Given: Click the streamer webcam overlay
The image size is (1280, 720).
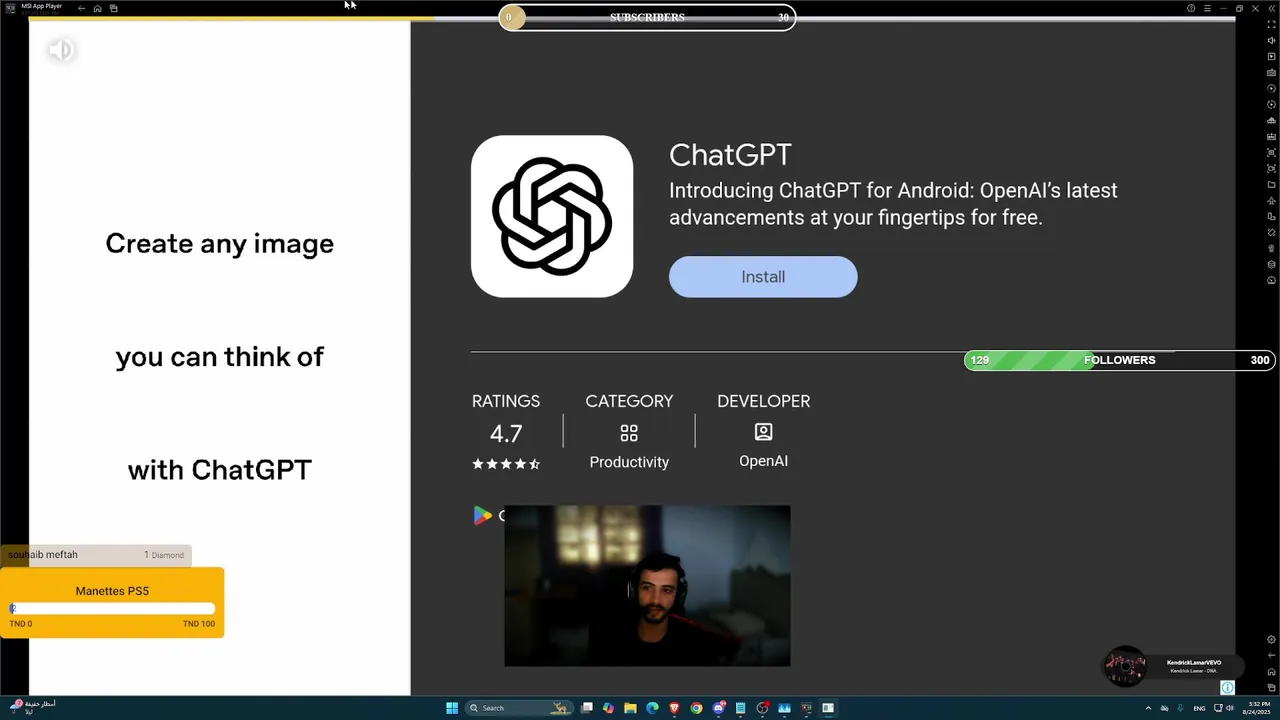Looking at the screenshot, I should [x=647, y=586].
